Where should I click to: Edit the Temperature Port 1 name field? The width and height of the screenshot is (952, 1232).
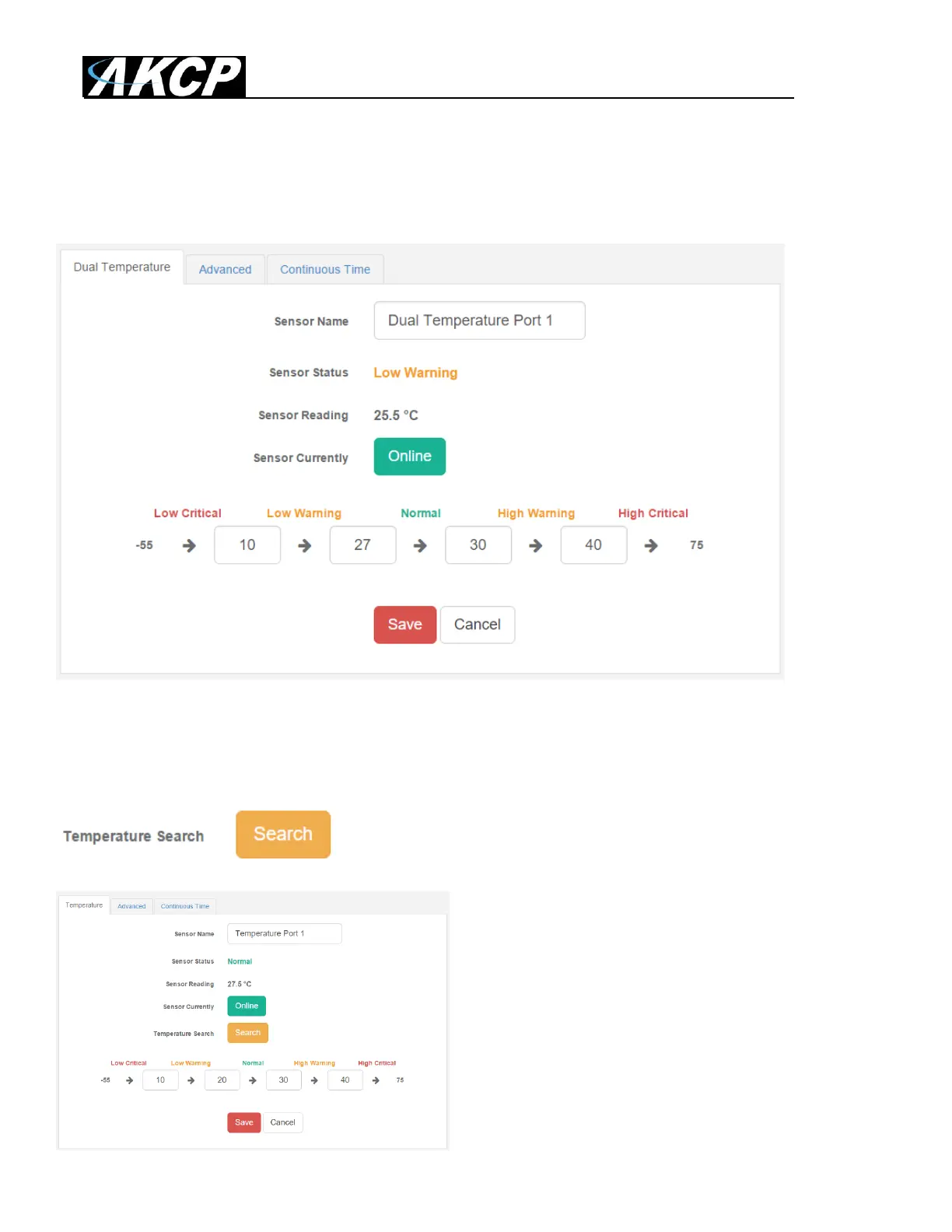285,933
